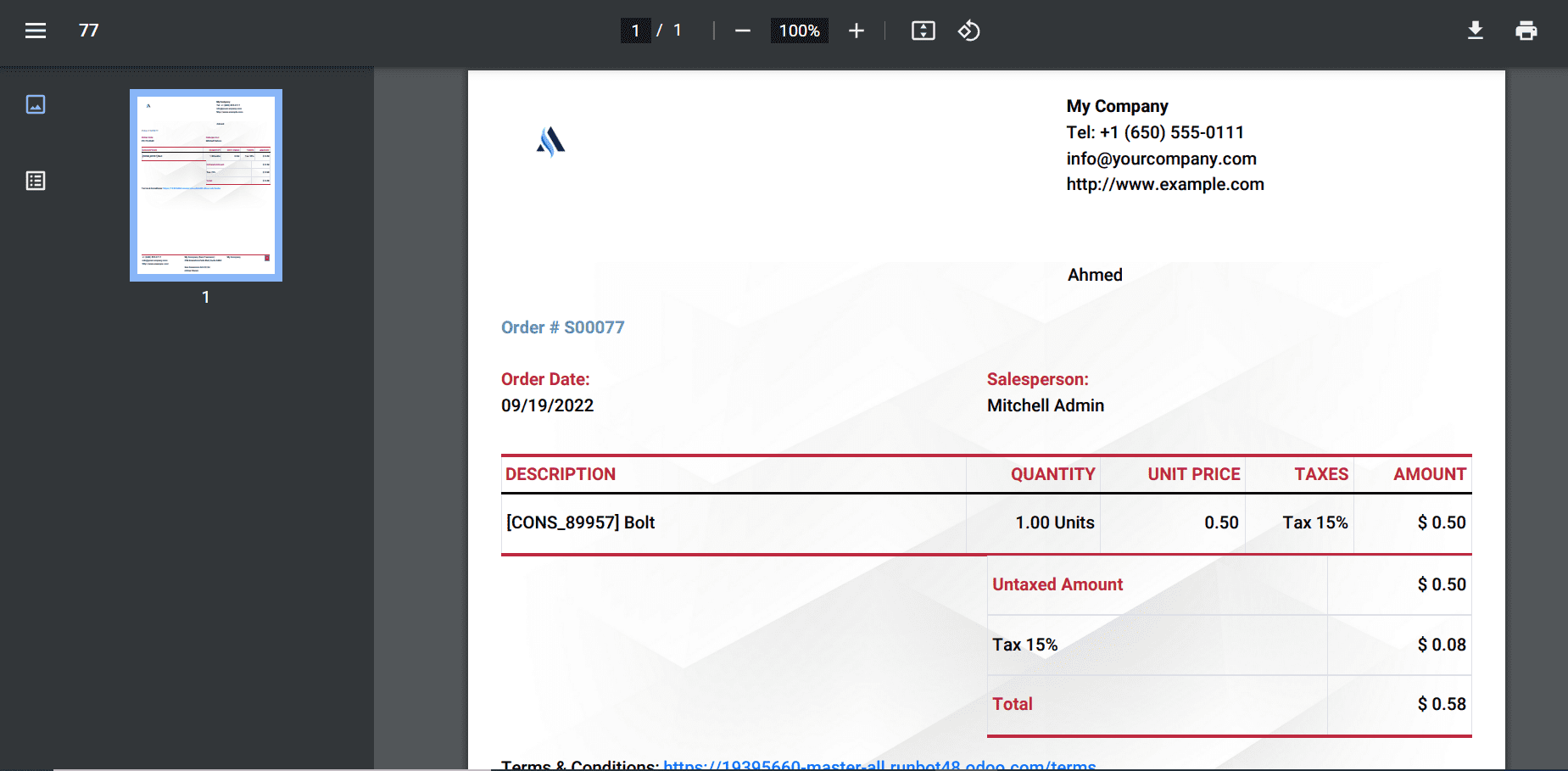The height and width of the screenshot is (771, 1568).
Task: Show page thumbnails view in sidebar
Action: [x=36, y=104]
